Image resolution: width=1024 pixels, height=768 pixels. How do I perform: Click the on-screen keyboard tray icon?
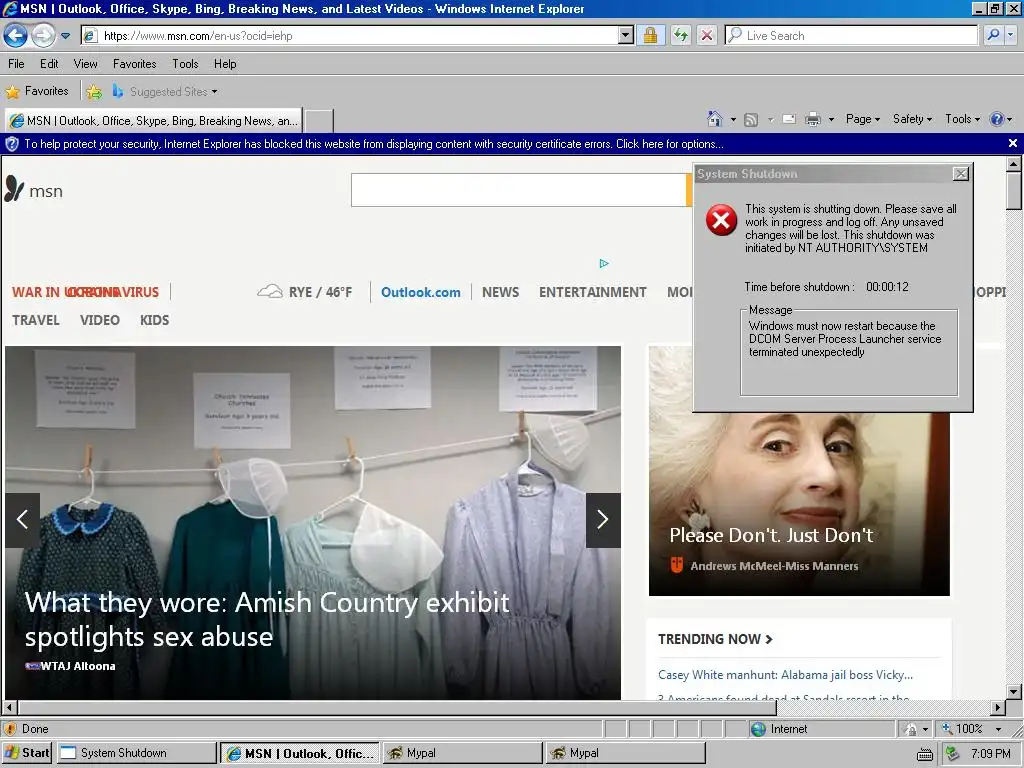coord(924,754)
